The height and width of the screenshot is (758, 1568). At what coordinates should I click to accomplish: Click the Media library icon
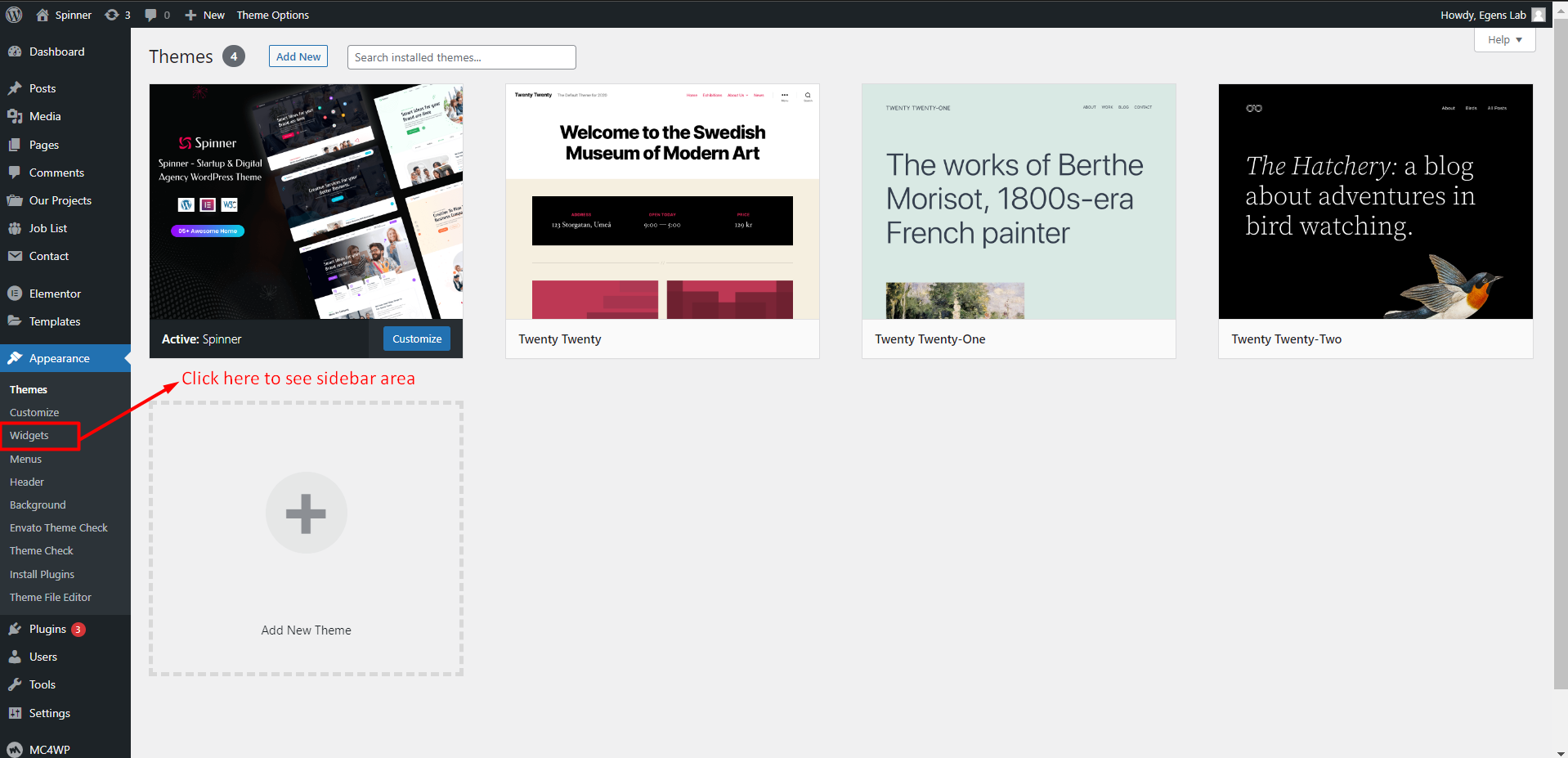(15, 116)
